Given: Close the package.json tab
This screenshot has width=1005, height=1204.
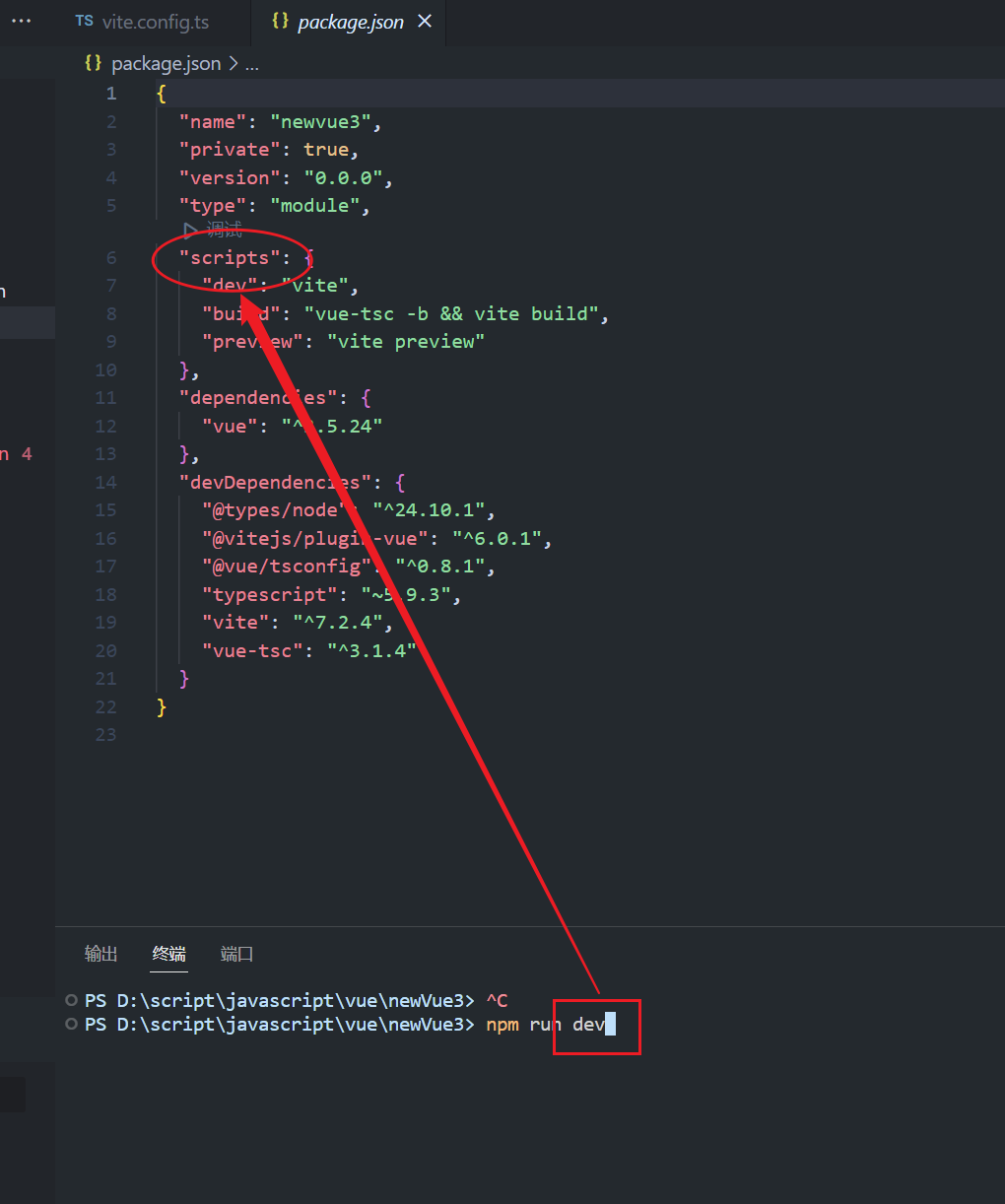Looking at the screenshot, I should point(425,21).
